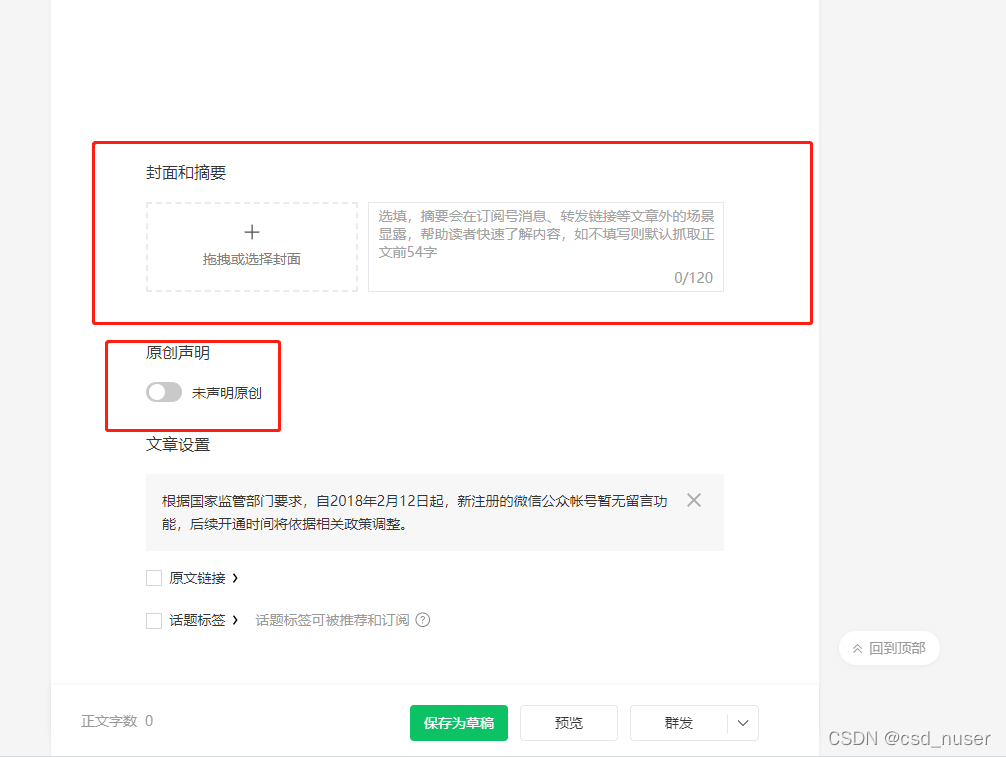Enable the 话题标签 checkbox

pos(154,620)
